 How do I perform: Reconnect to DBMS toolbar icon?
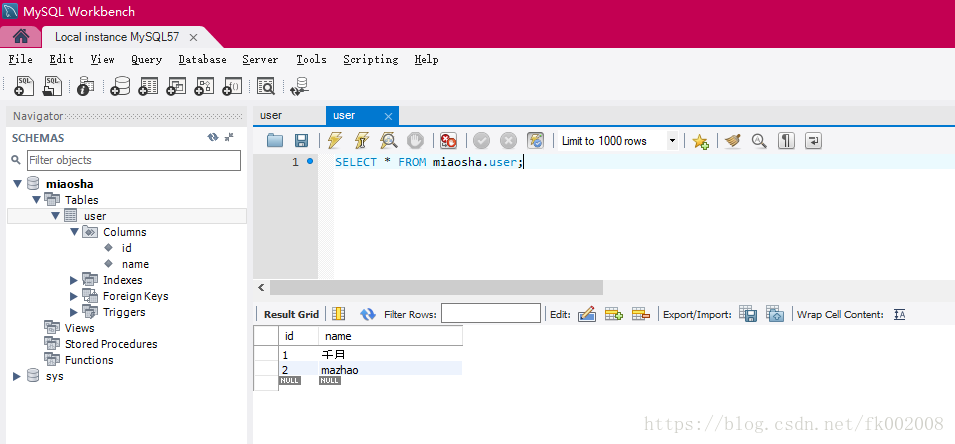[x=300, y=86]
